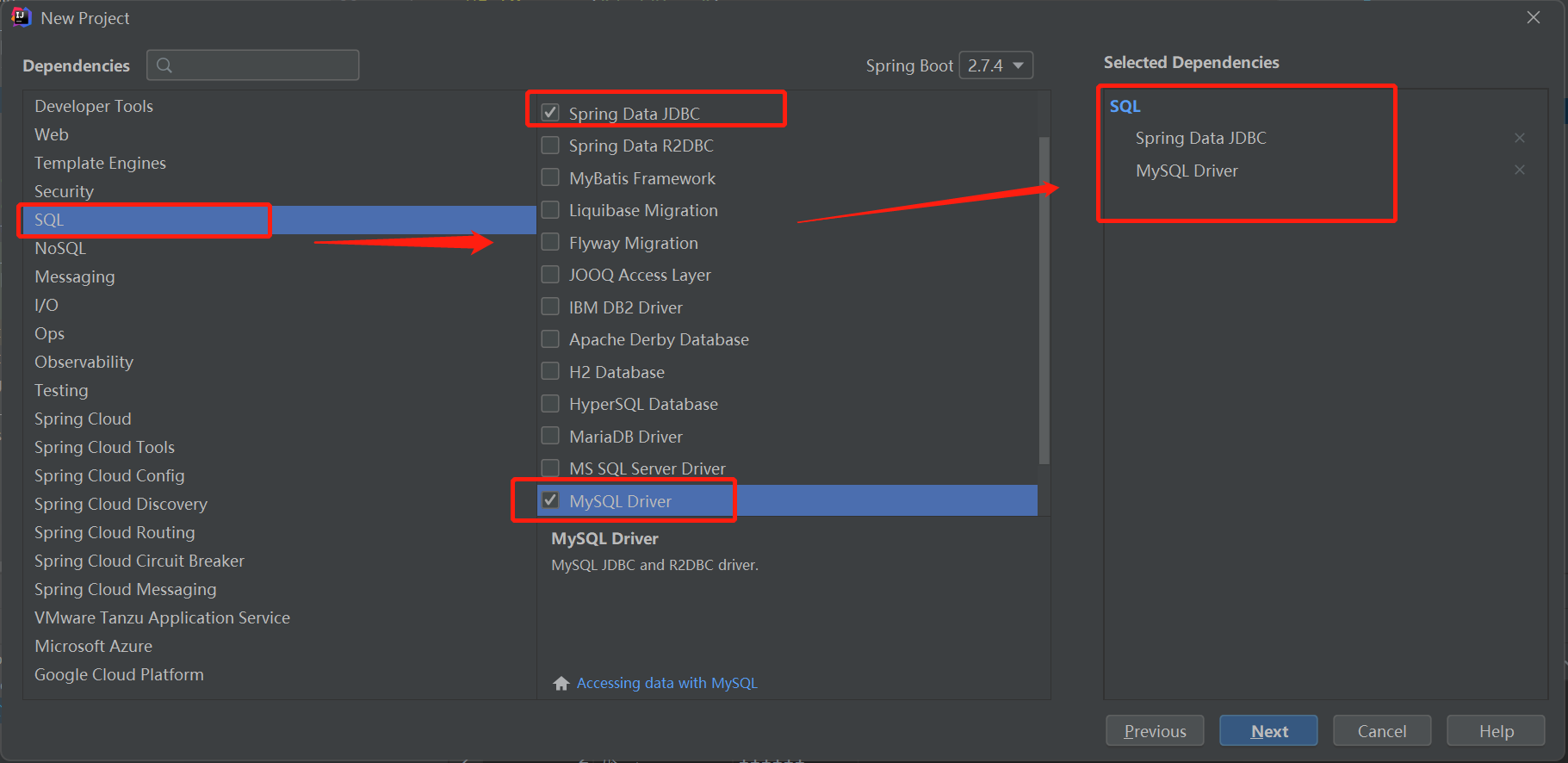Focus the Dependencies search field
Viewport: 1568px width, 763px height.
[x=253, y=65]
